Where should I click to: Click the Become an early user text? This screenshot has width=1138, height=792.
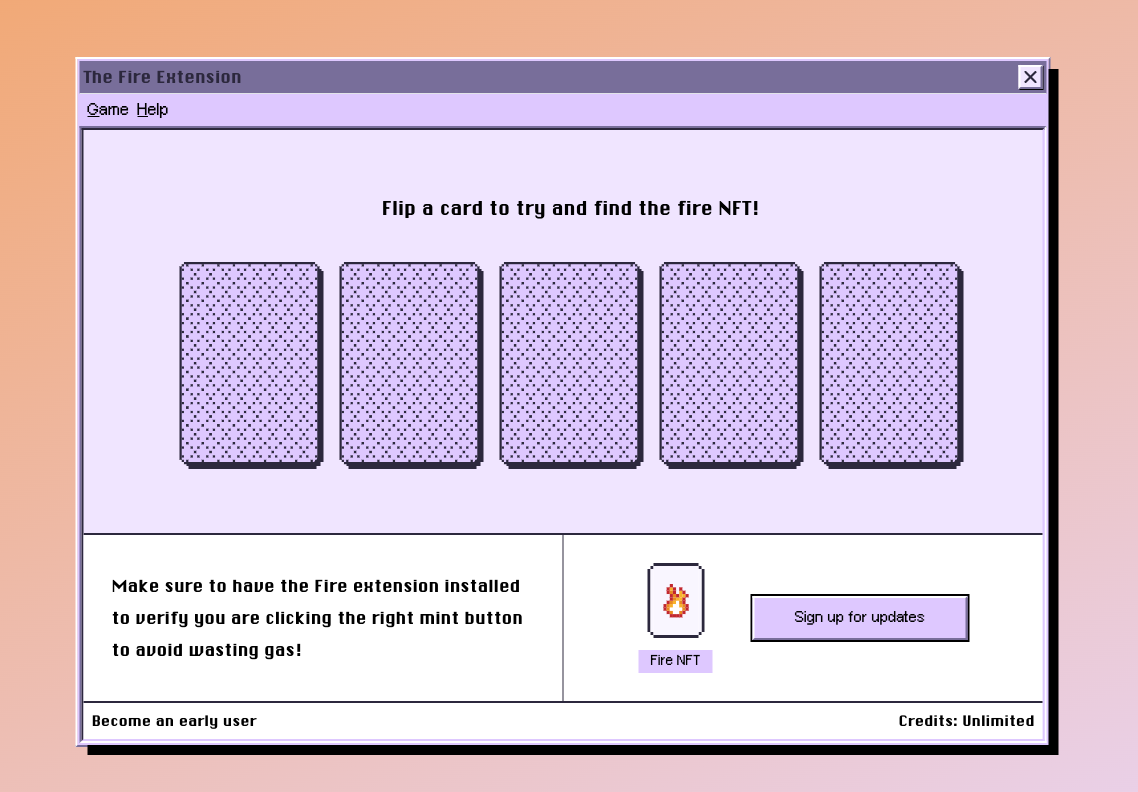point(174,721)
